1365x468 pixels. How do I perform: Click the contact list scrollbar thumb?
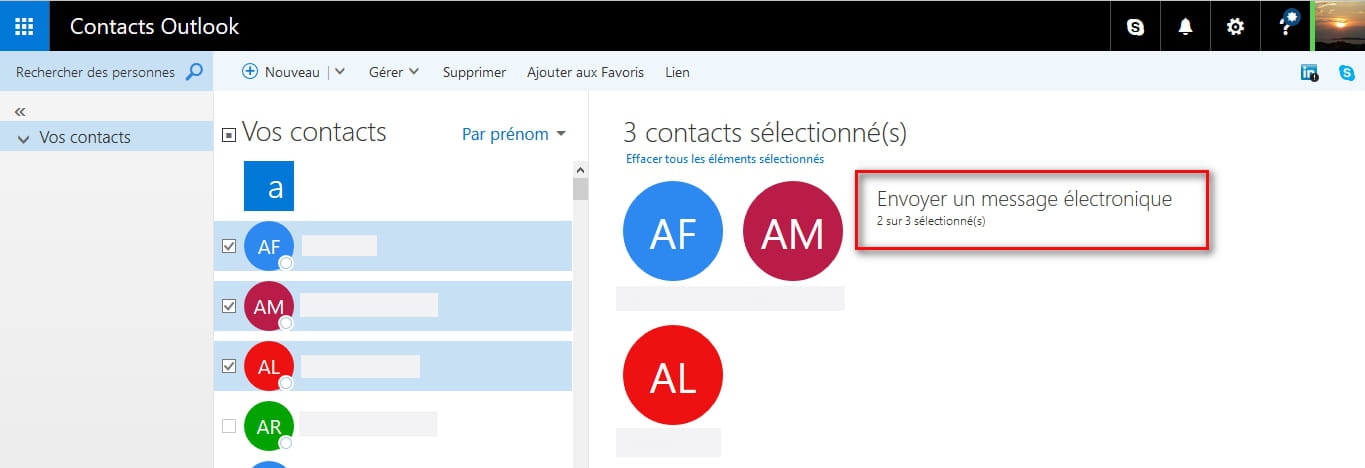(580, 189)
